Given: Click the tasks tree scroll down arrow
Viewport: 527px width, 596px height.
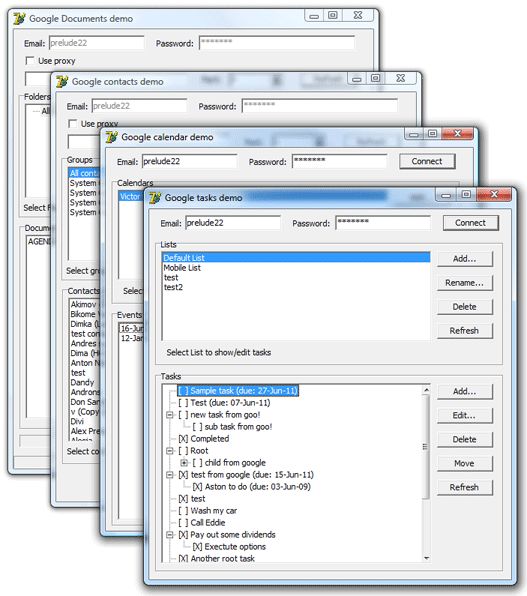Looking at the screenshot, I should [426, 558].
